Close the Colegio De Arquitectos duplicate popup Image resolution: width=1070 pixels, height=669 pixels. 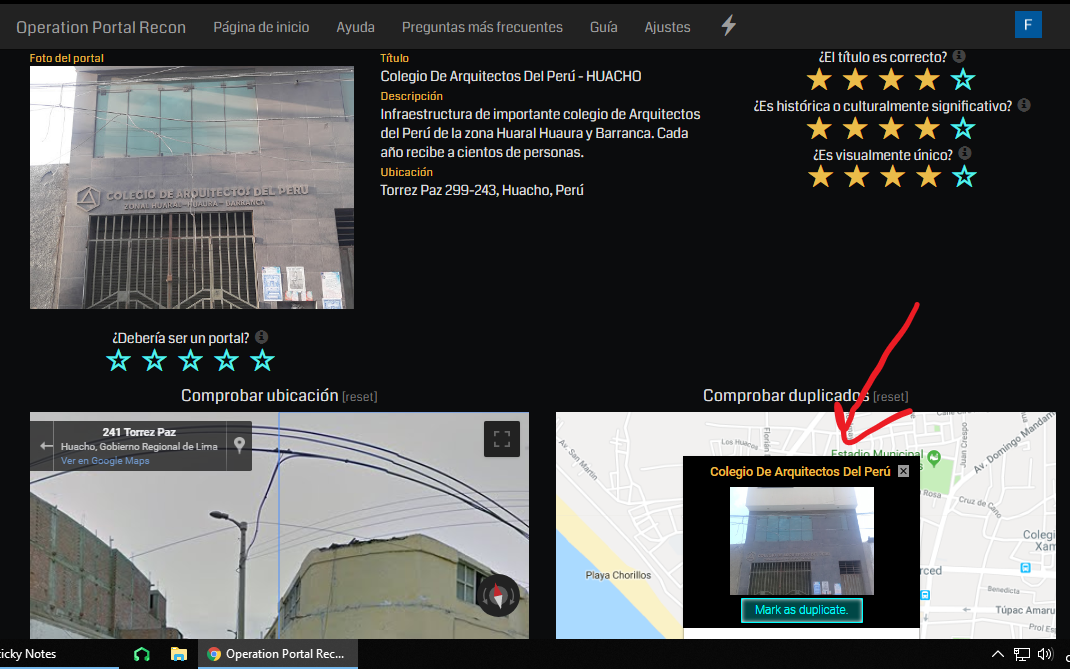click(903, 471)
